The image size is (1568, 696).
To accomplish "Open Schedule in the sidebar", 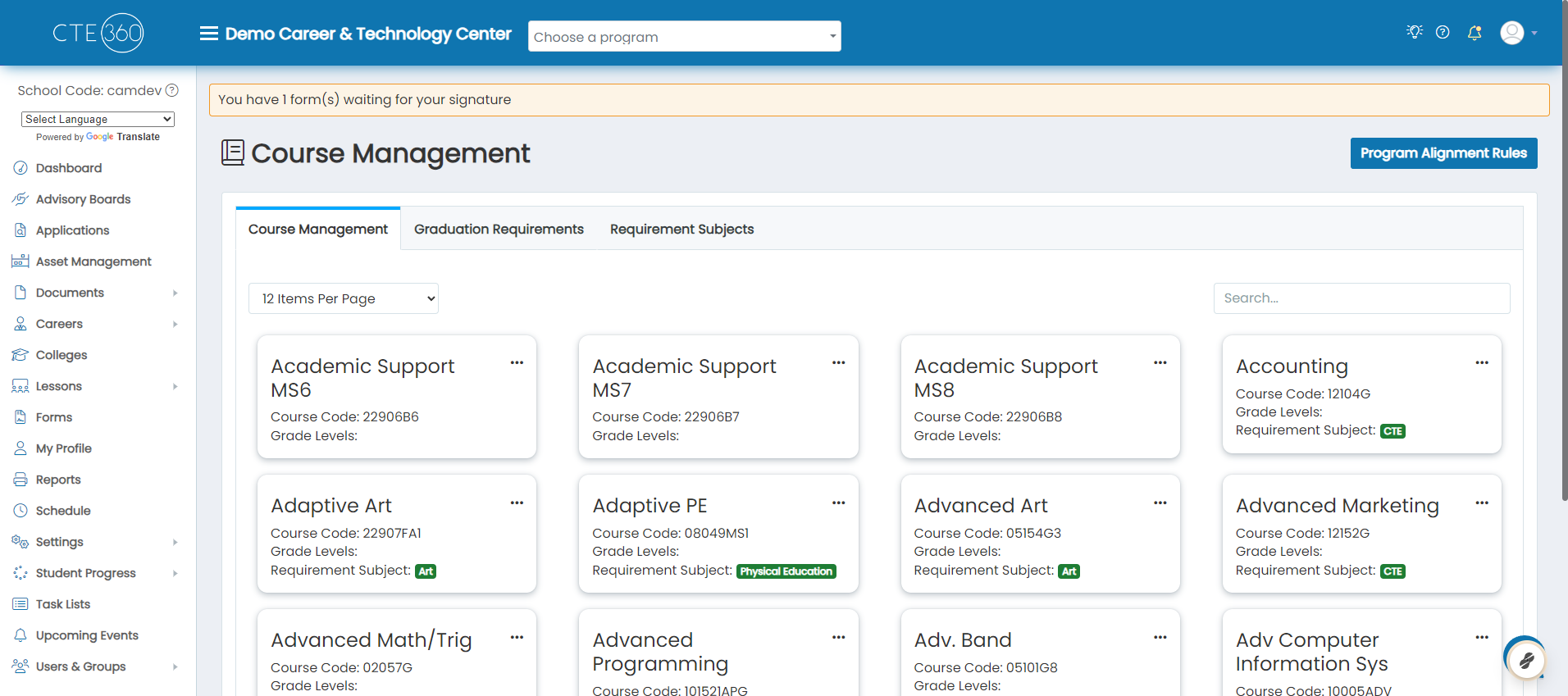I will (x=63, y=511).
